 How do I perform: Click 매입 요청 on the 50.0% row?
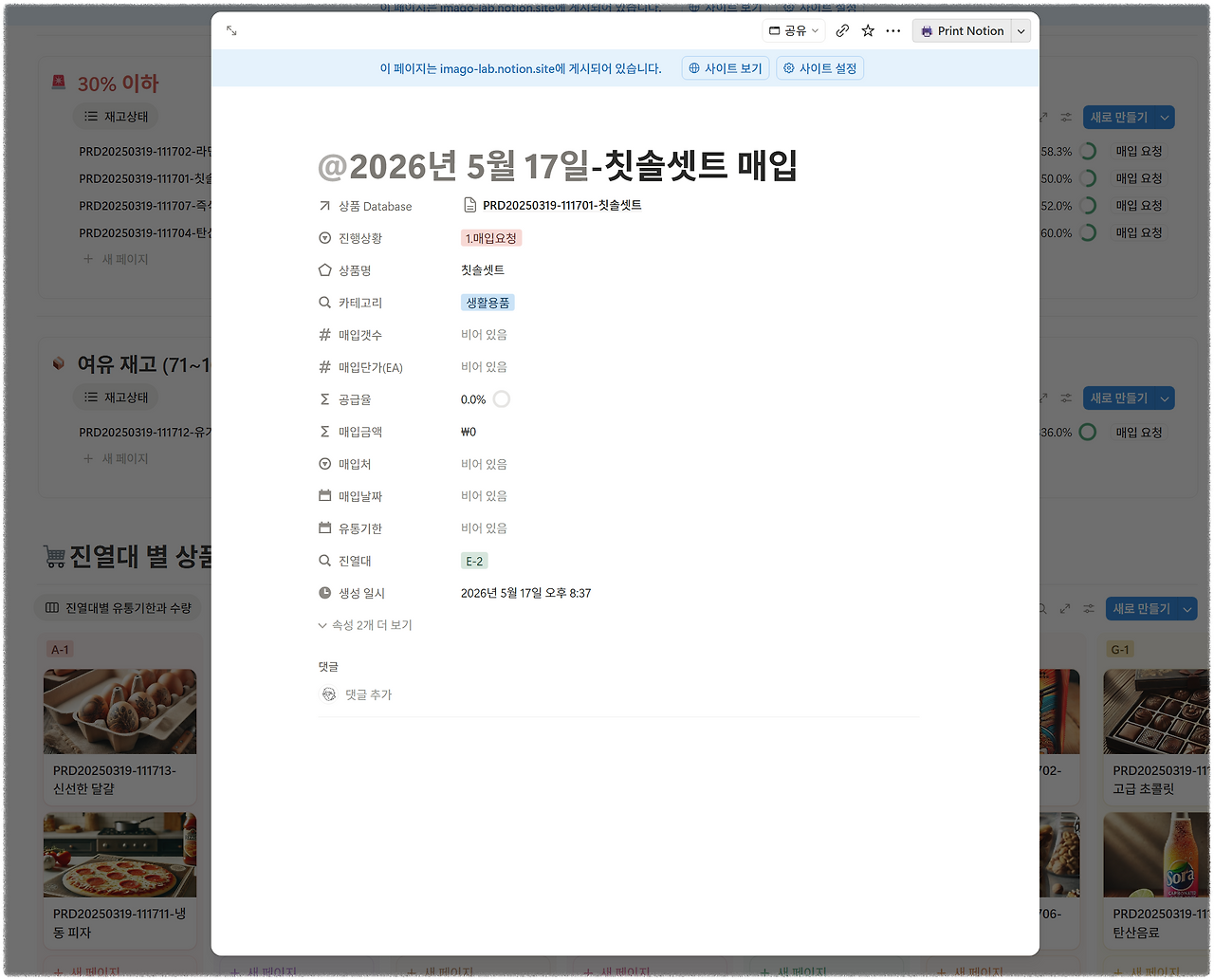[1139, 178]
